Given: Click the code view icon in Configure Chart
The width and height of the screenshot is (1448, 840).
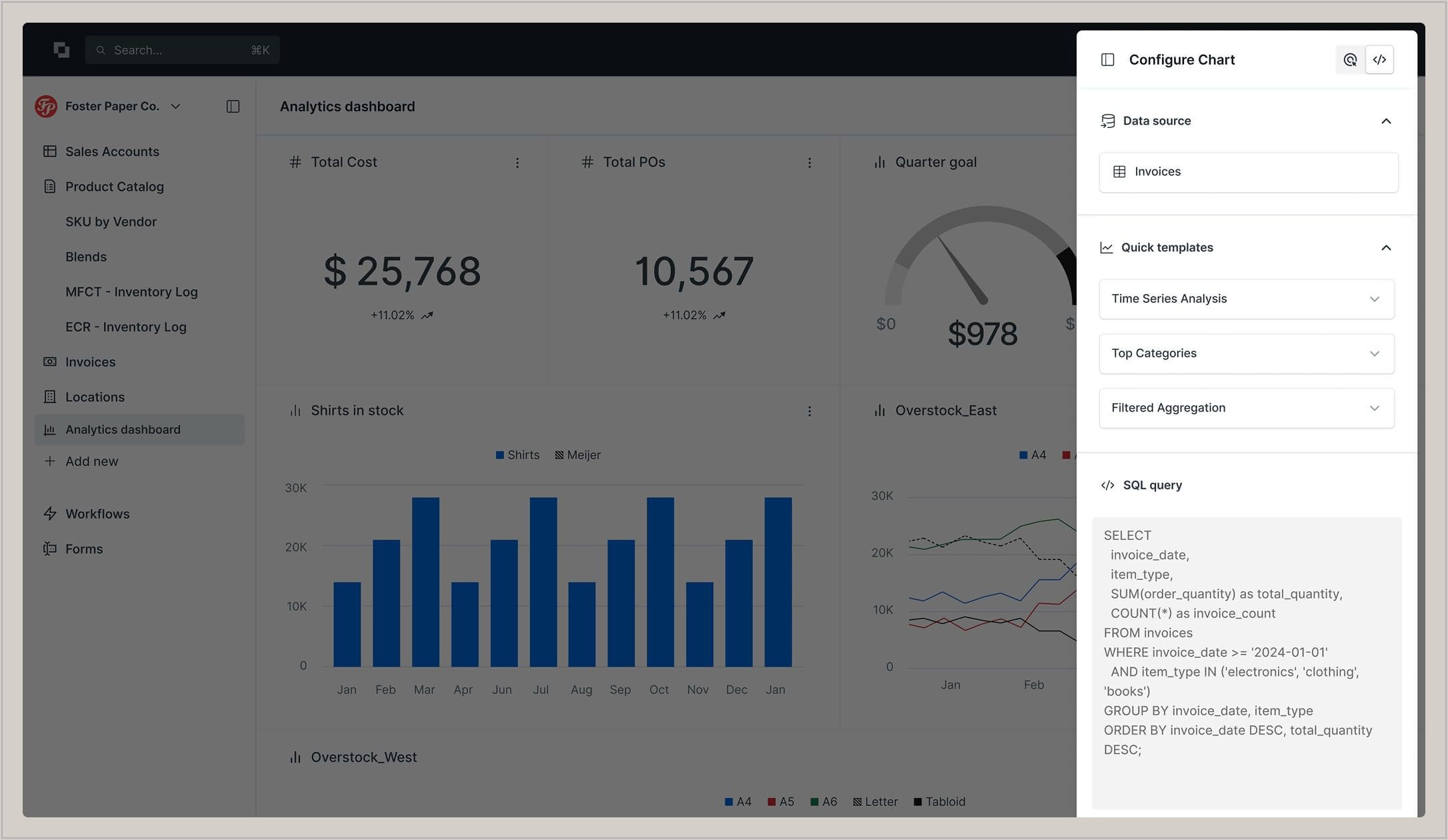Looking at the screenshot, I should pos(1379,60).
